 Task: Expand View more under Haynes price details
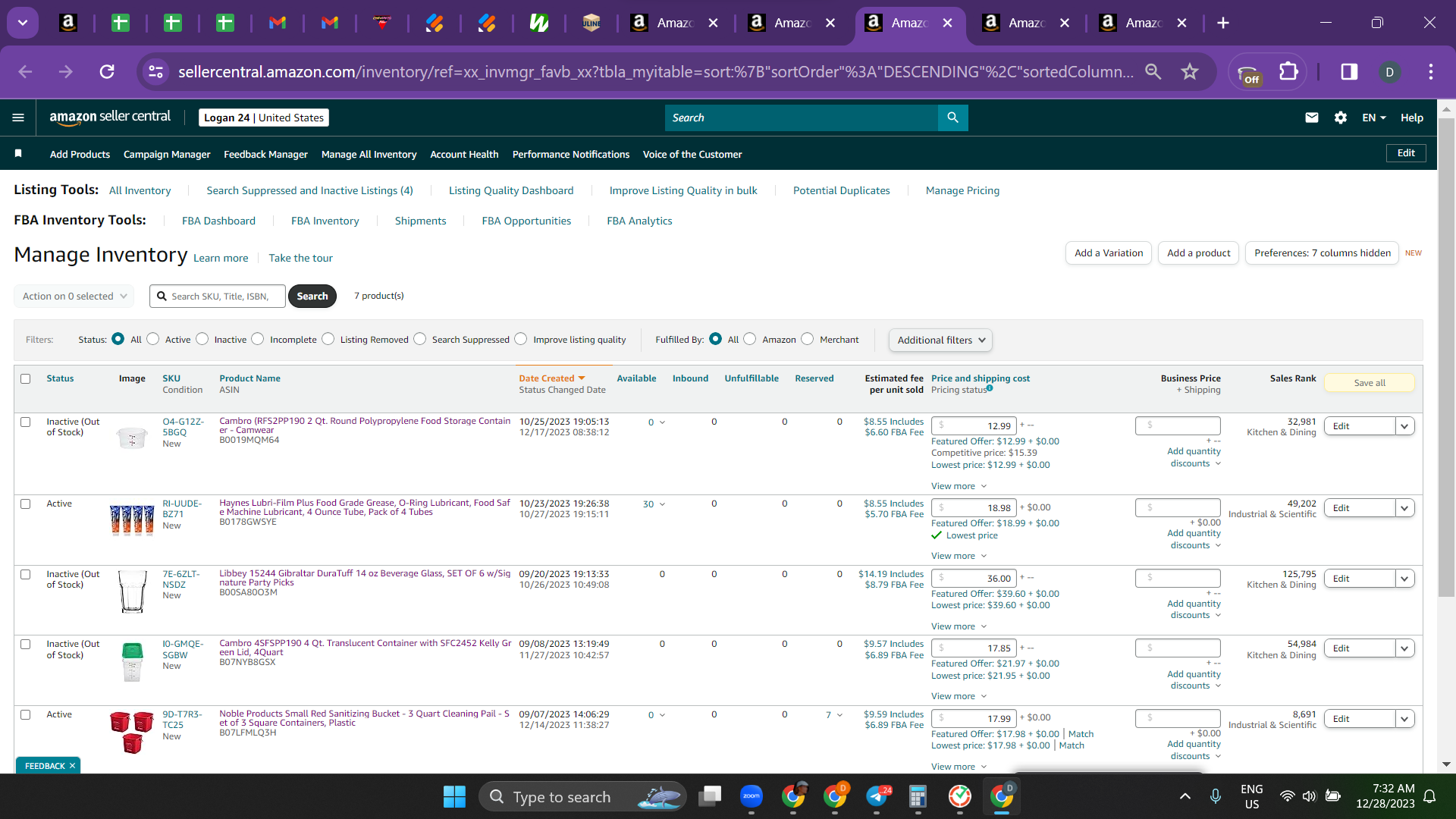(959, 556)
